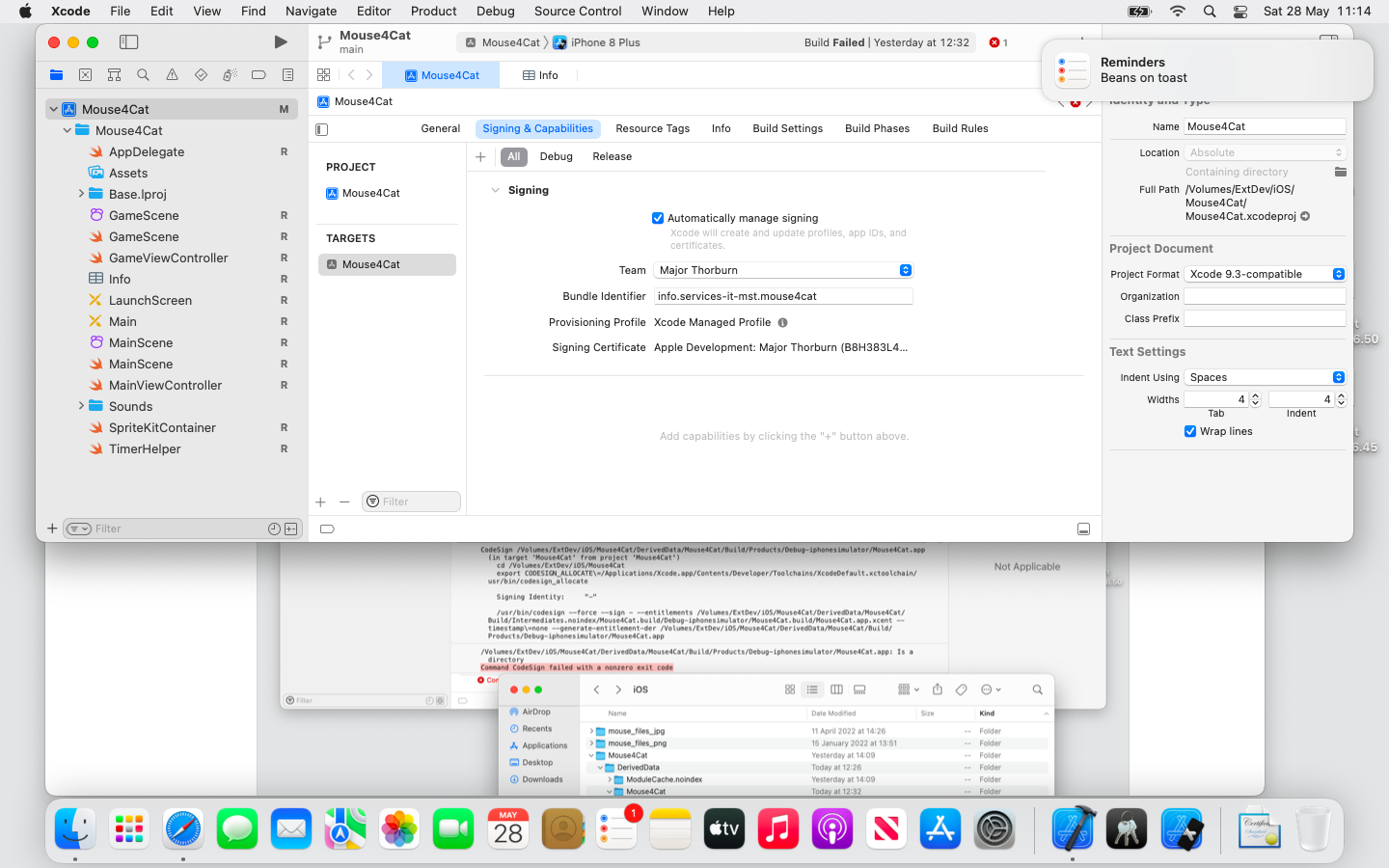The width and height of the screenshot is (1389, 868).
Task: Open the Debug navigator spray icon
Action: click(230, 75)
